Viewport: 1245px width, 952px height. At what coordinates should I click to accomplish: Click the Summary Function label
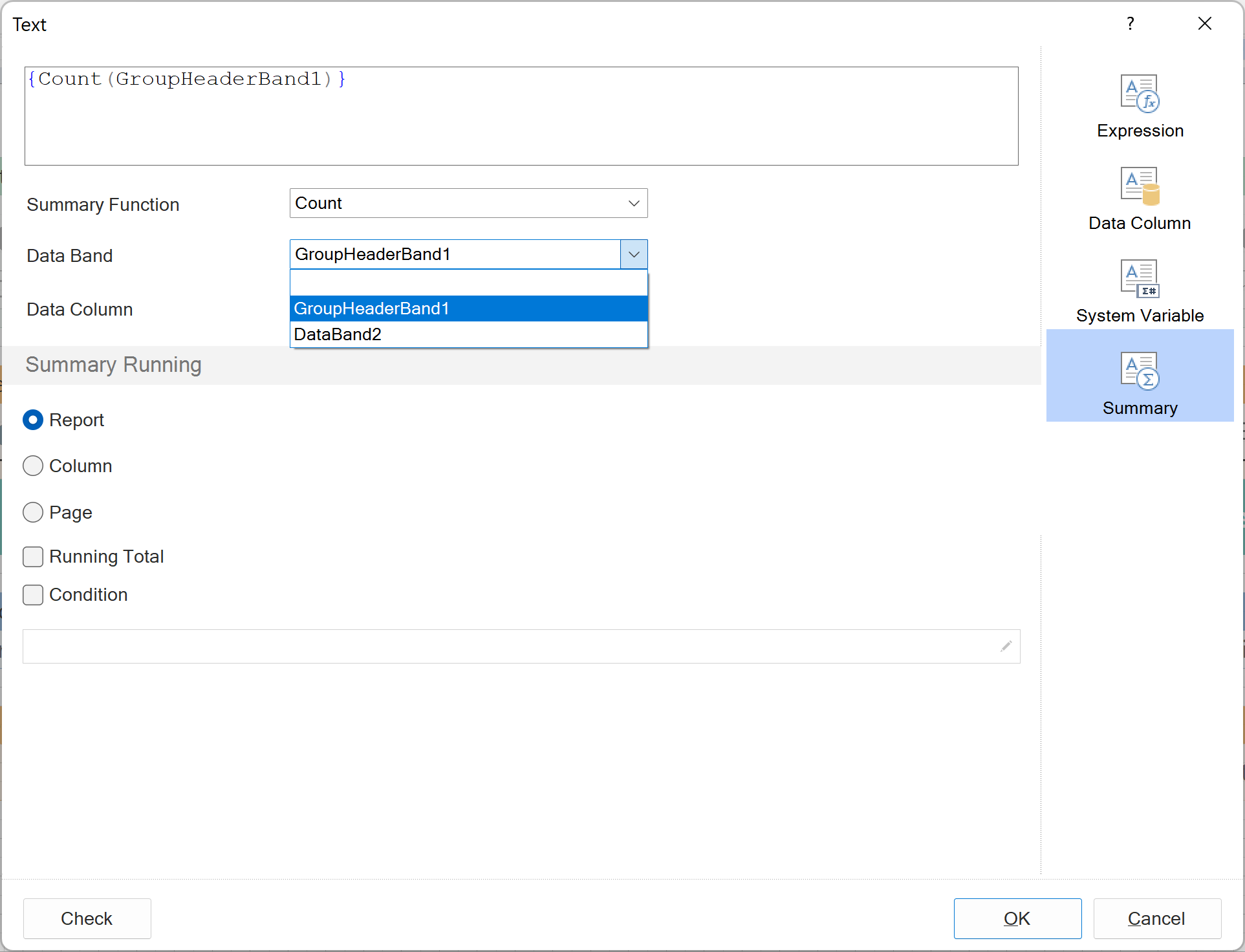[103, 204]
